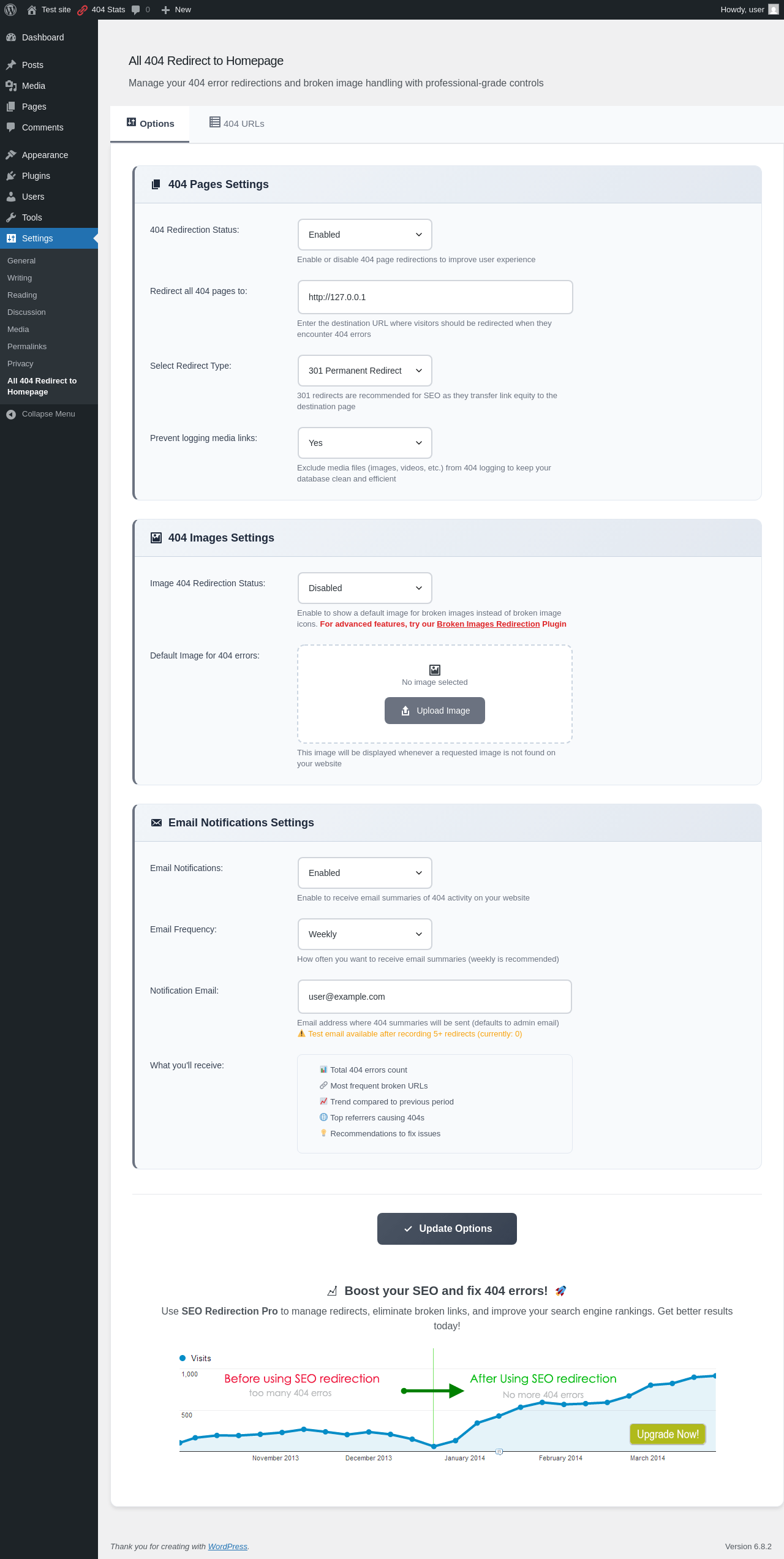Switch to the Options tab
784x1559 pixels.
(x=150, y=124)
